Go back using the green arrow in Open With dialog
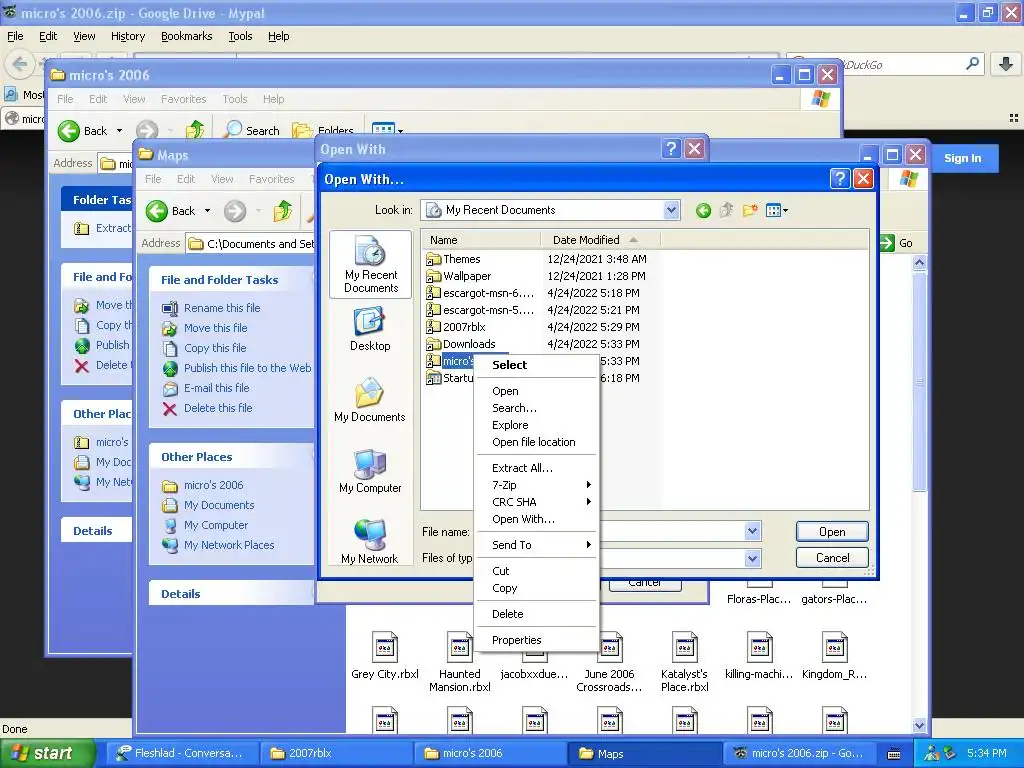Image resolution: width=1024 pixels, height=768 pixels. 703,210
